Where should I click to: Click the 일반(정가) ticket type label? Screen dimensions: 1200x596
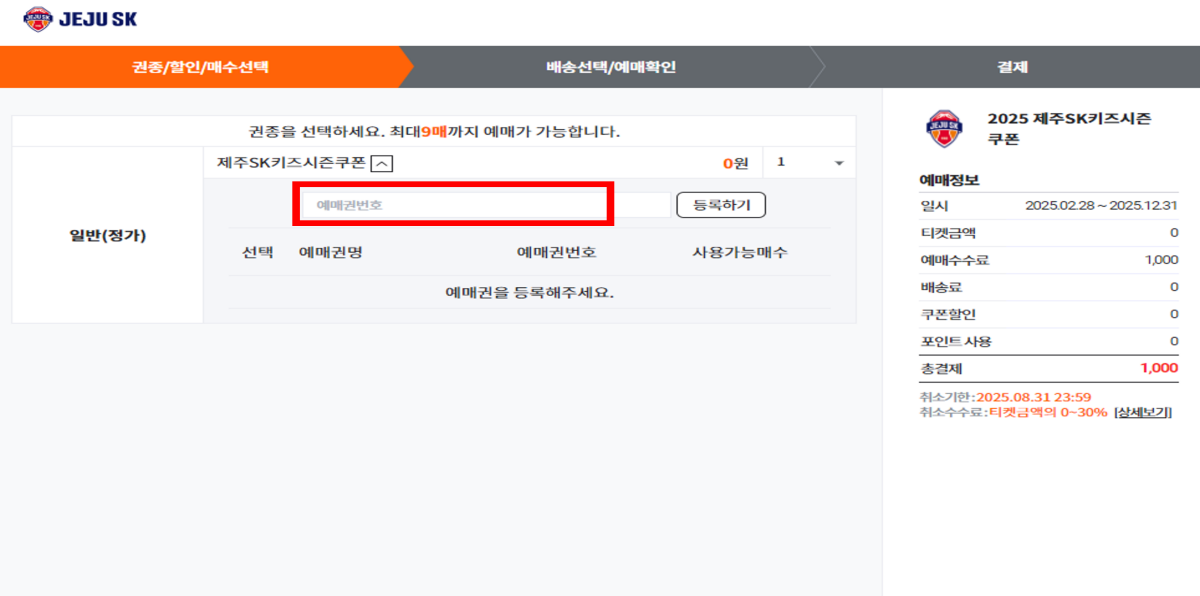pyautogui.click(x=108, y=237)
